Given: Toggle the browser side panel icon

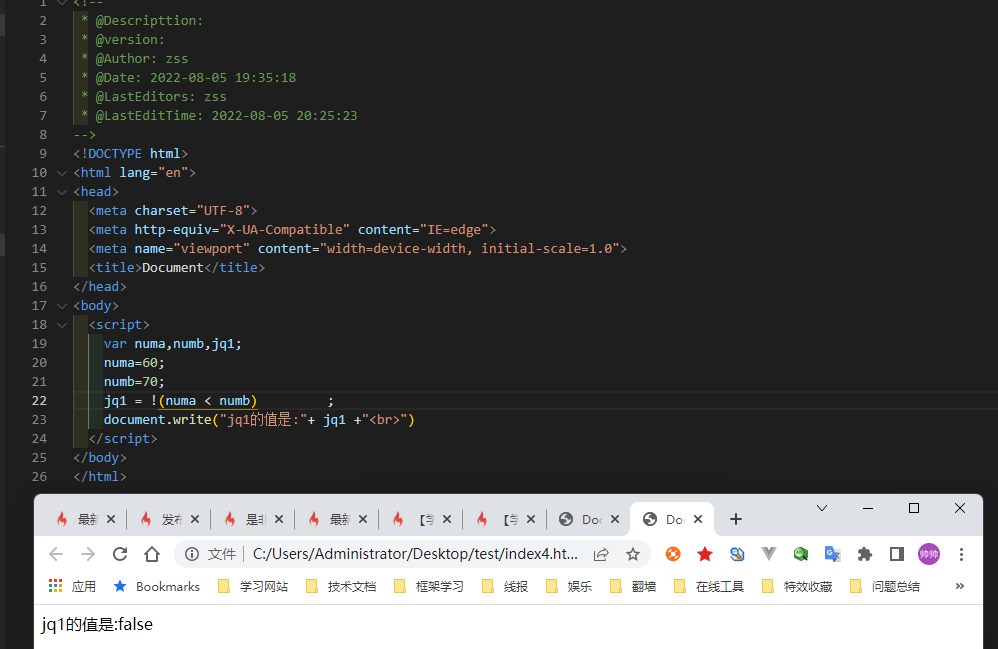Looking at the screenshot, I should tap(897, 554).
